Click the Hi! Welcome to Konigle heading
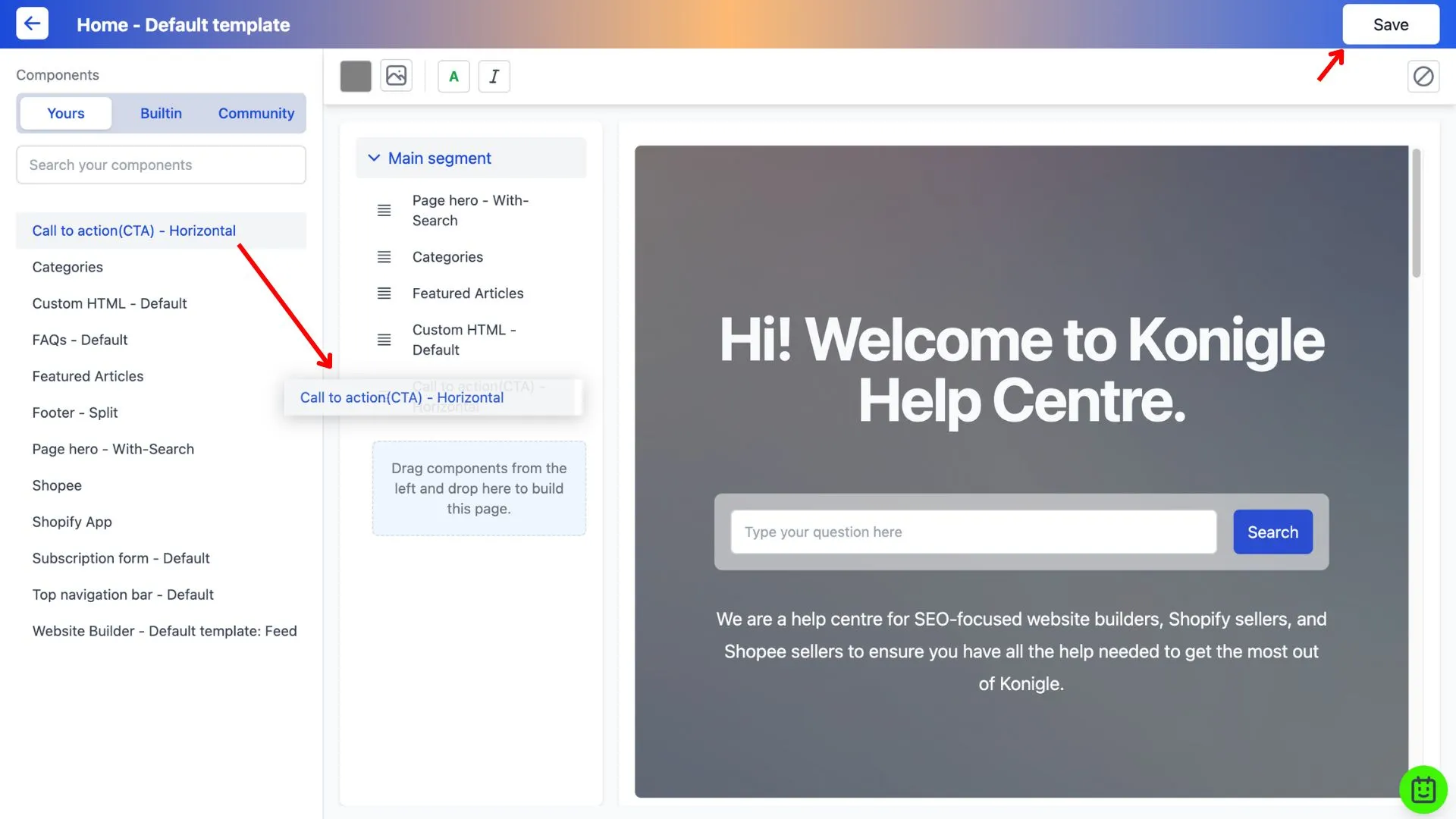 coord(1021,370)
